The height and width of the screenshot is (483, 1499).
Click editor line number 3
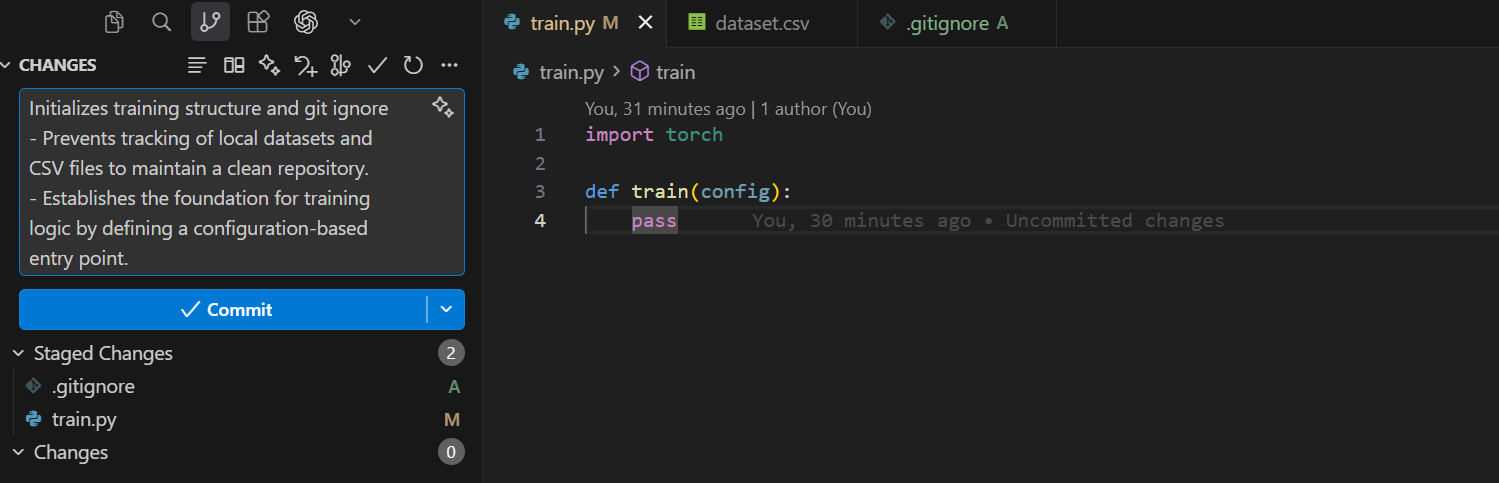(540, 192)
